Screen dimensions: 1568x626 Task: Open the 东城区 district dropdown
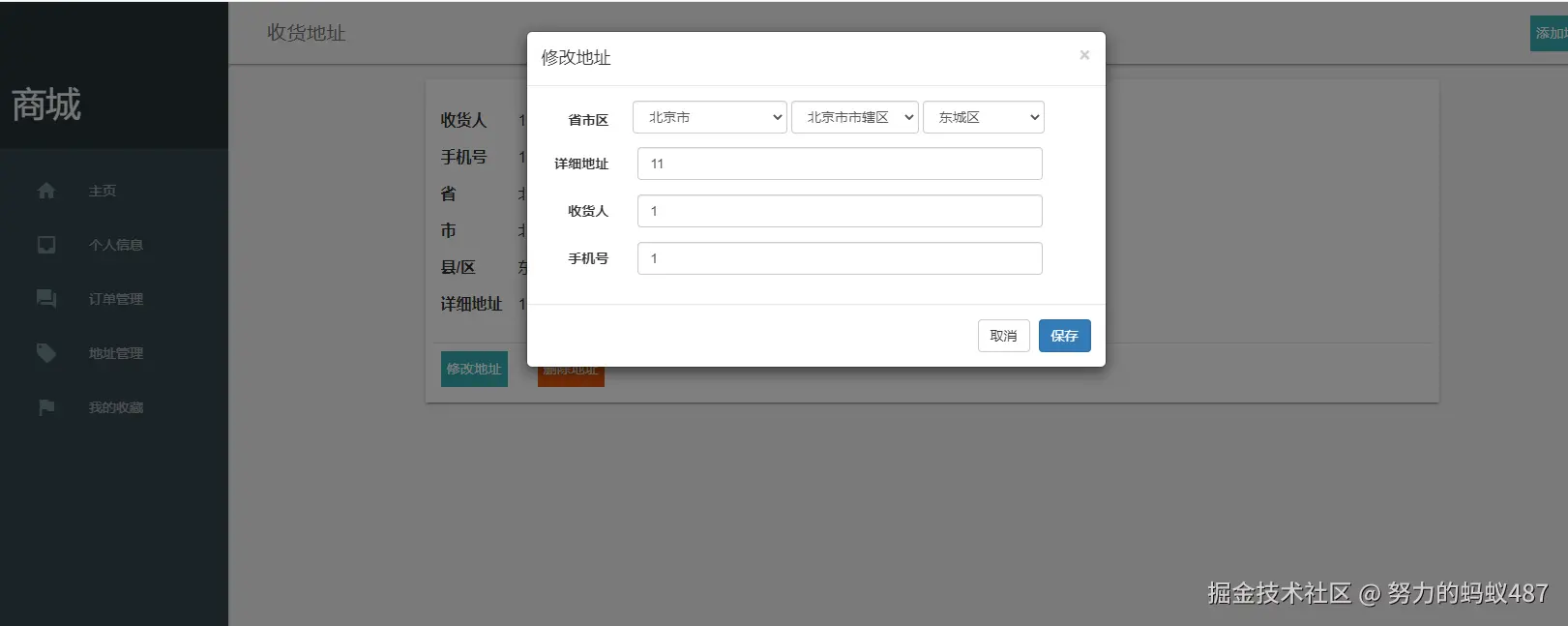pos(984,117)
